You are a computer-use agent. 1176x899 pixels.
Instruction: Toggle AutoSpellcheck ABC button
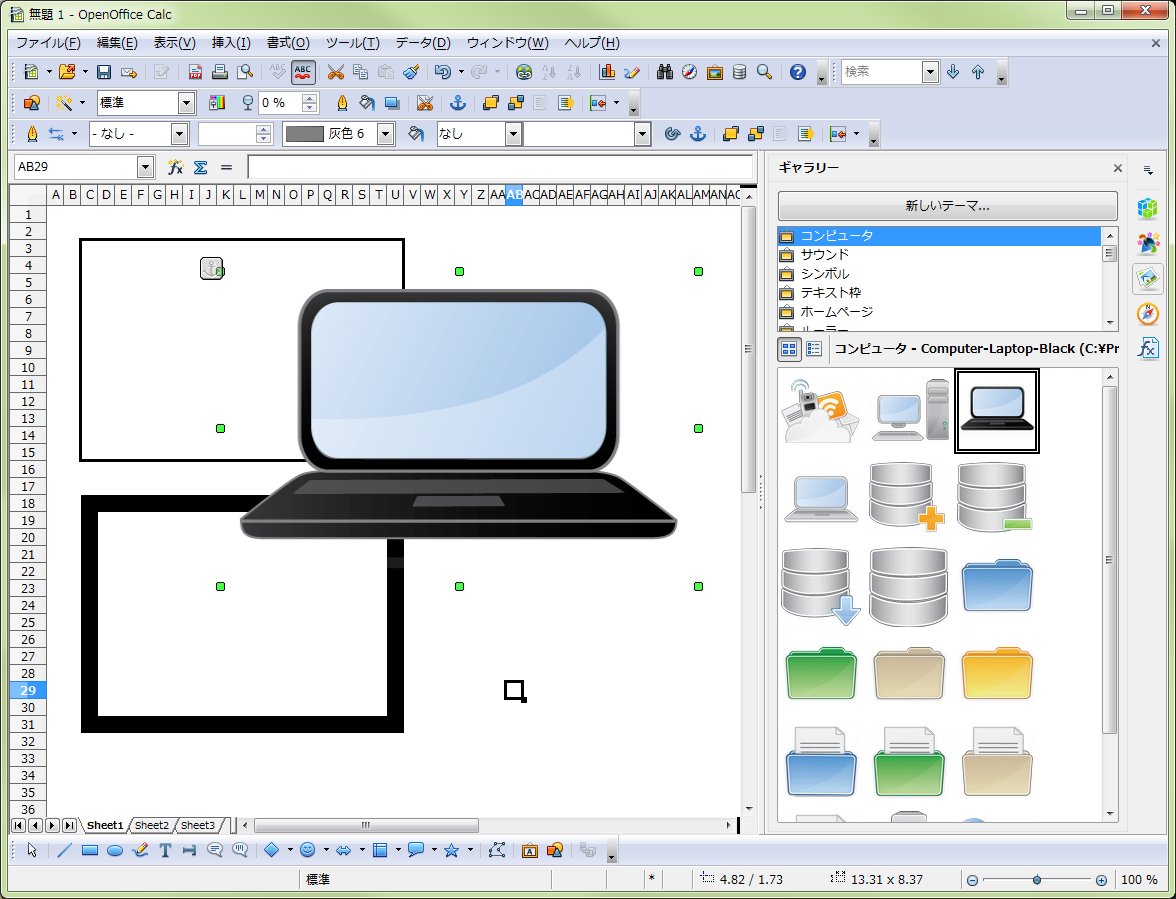pyautogui.click(x=303, y=72)
